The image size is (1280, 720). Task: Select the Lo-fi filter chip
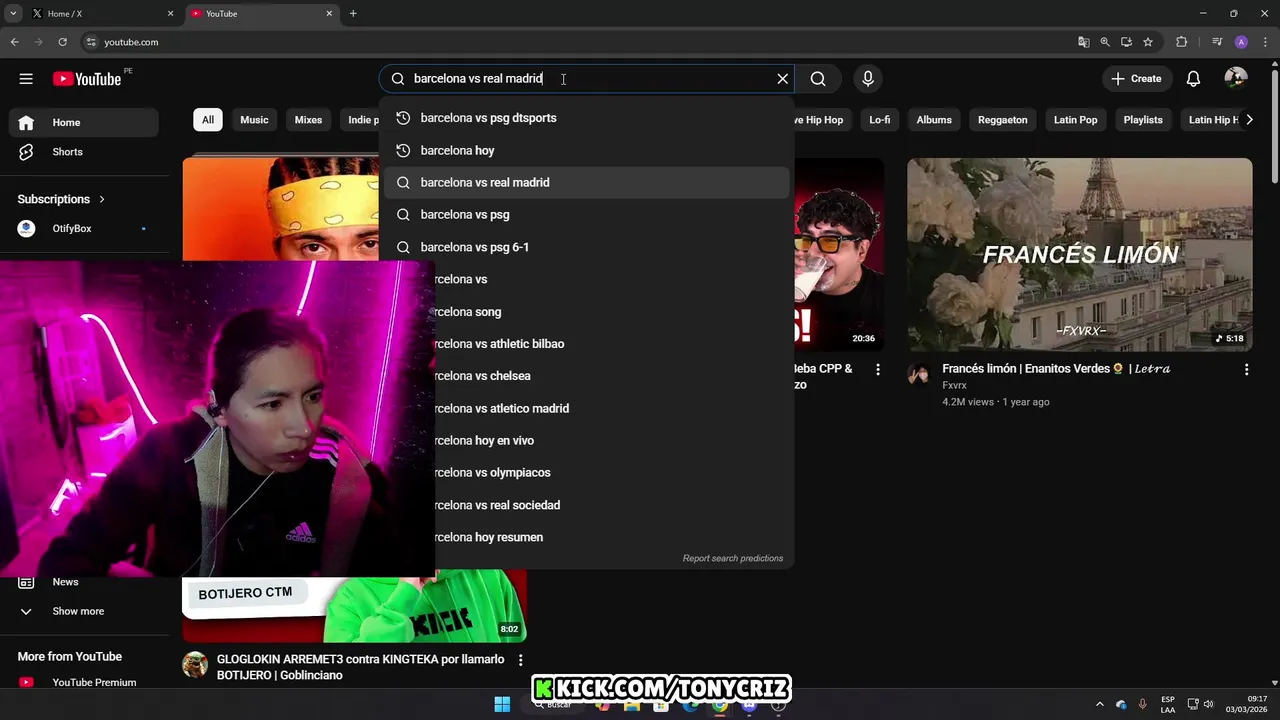(880, 120)
